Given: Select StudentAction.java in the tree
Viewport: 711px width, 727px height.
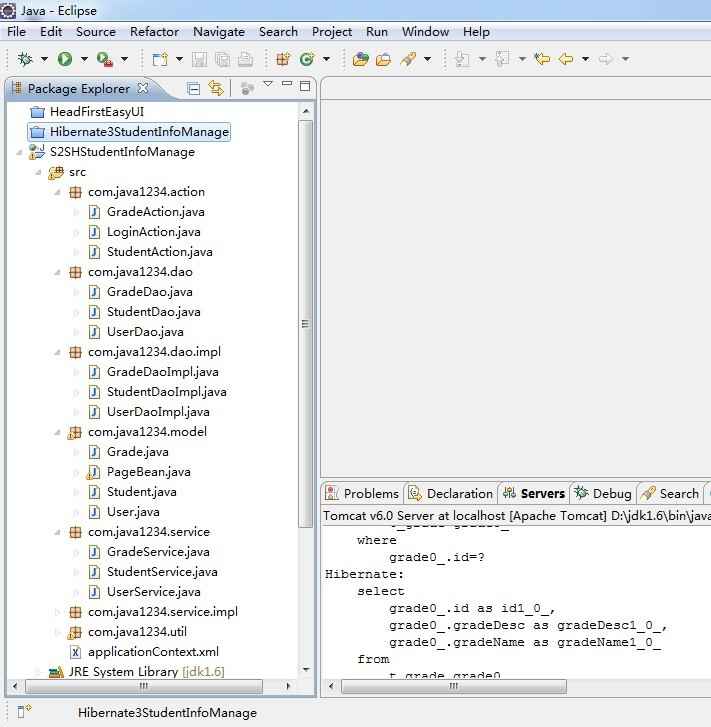Looking at the screenshot, I should click(159, 252).
